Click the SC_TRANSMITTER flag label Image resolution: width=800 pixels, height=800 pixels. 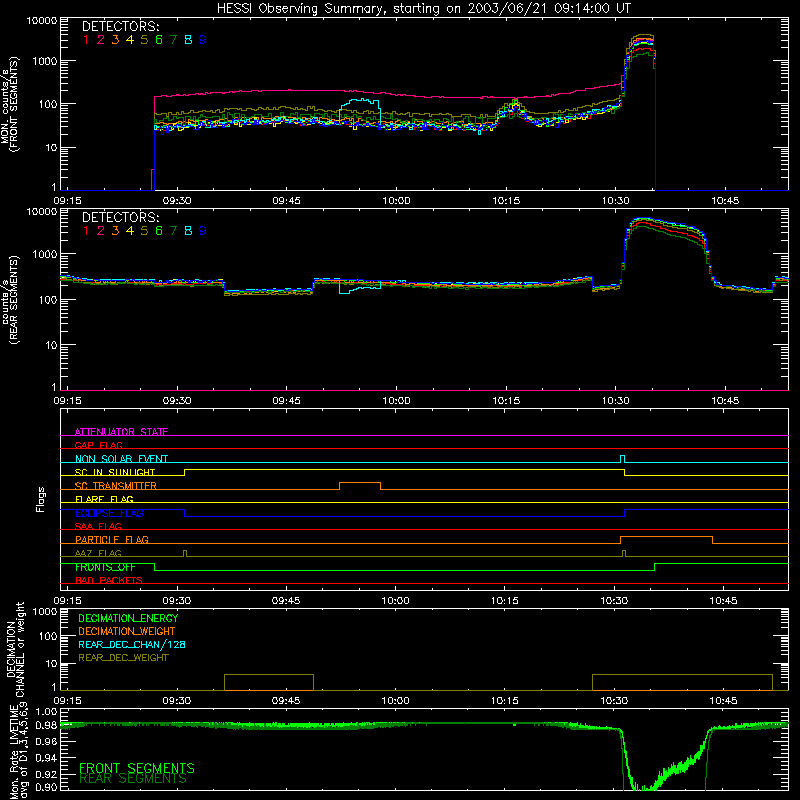[x=116, y=486]
